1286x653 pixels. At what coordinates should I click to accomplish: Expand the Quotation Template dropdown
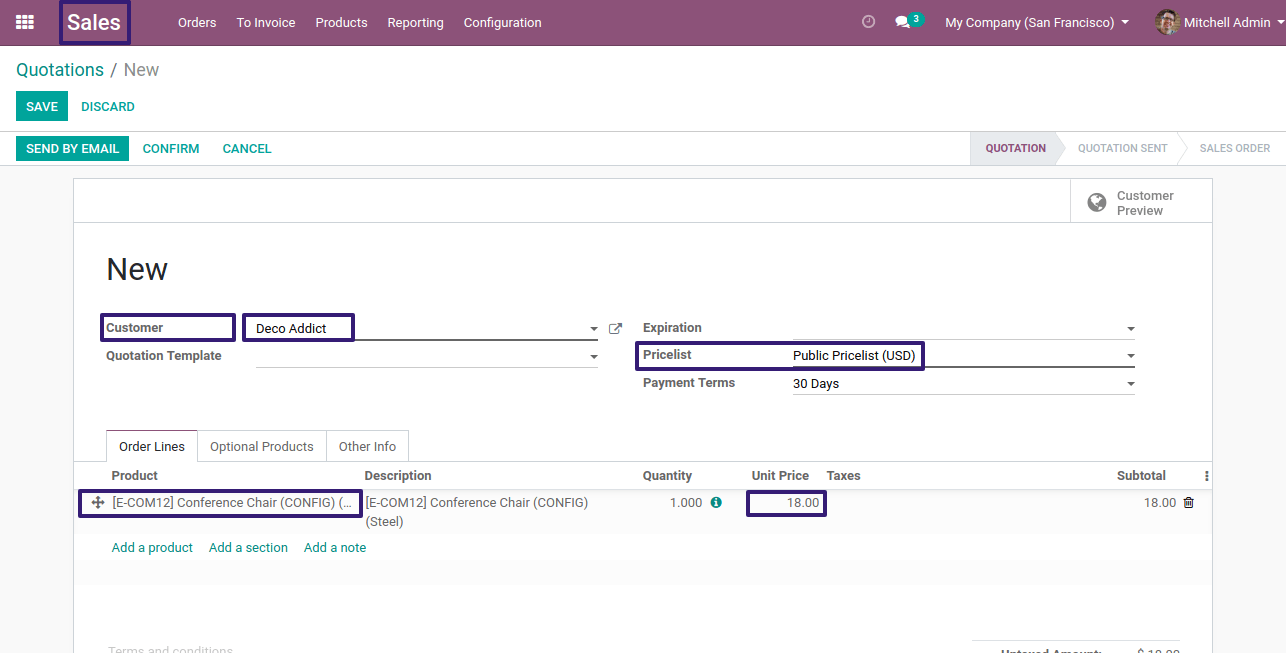point(593,357)
